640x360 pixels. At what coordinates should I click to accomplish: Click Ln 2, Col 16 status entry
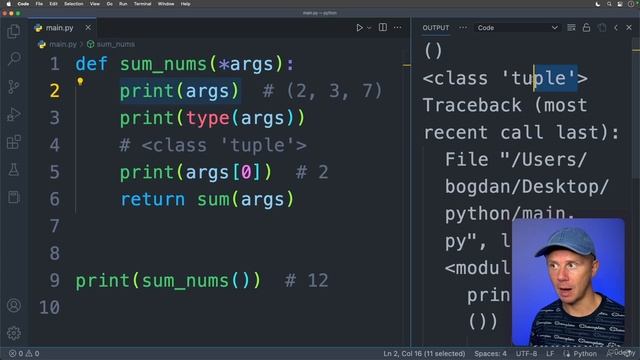pyautogui.click(x=424, y=353)
